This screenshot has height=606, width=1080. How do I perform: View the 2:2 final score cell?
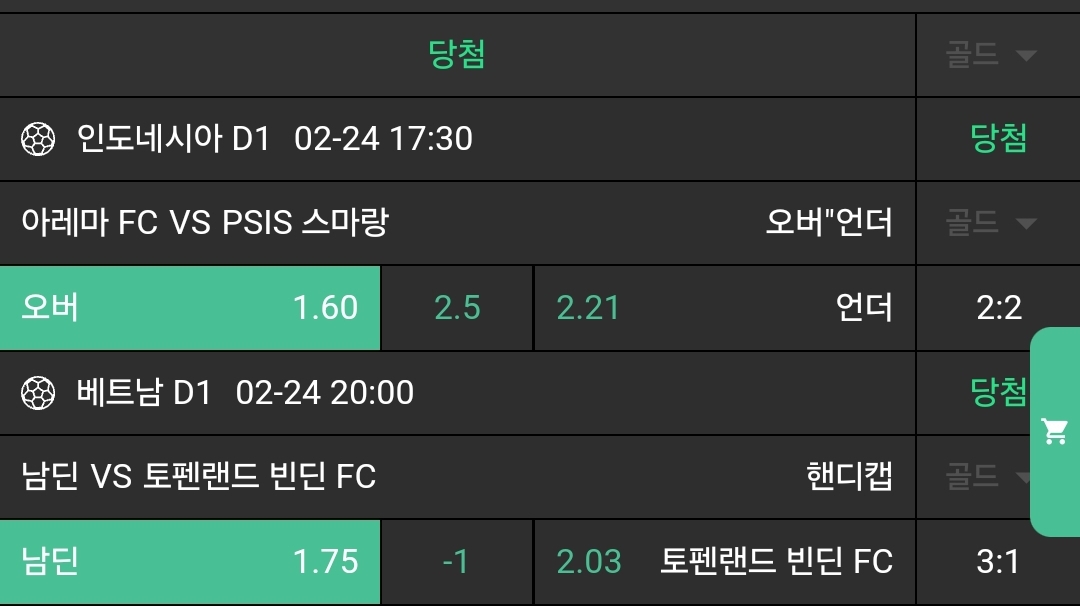tap(998, 308)
